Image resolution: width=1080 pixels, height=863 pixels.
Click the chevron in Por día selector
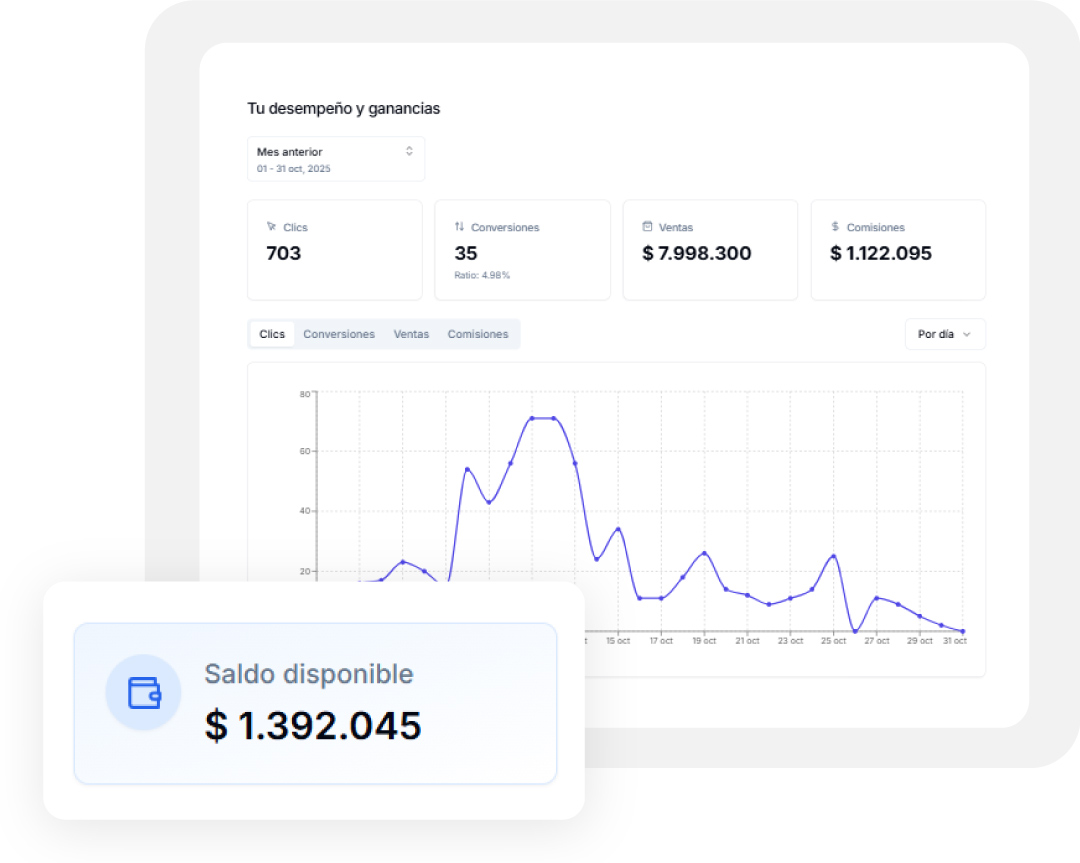967,334
